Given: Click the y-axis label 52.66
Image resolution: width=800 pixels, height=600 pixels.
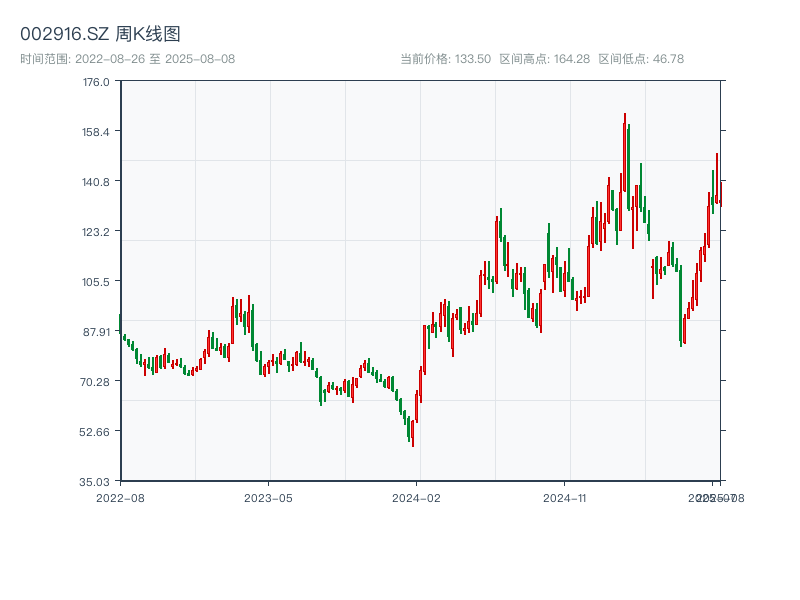Looking at the screenshot, I should 94,432.
